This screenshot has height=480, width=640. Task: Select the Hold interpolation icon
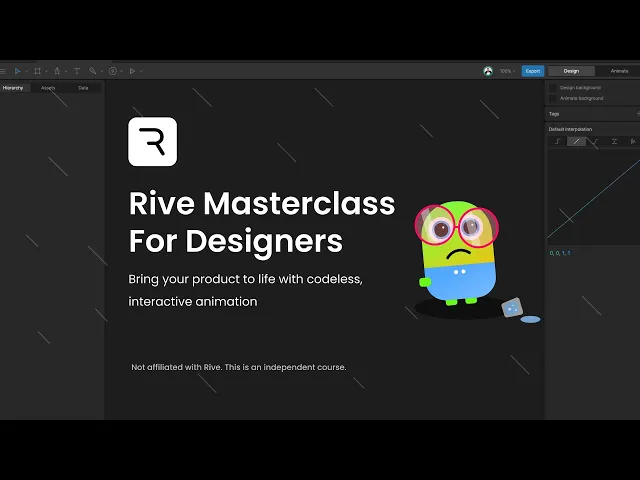tap(558, 141)
